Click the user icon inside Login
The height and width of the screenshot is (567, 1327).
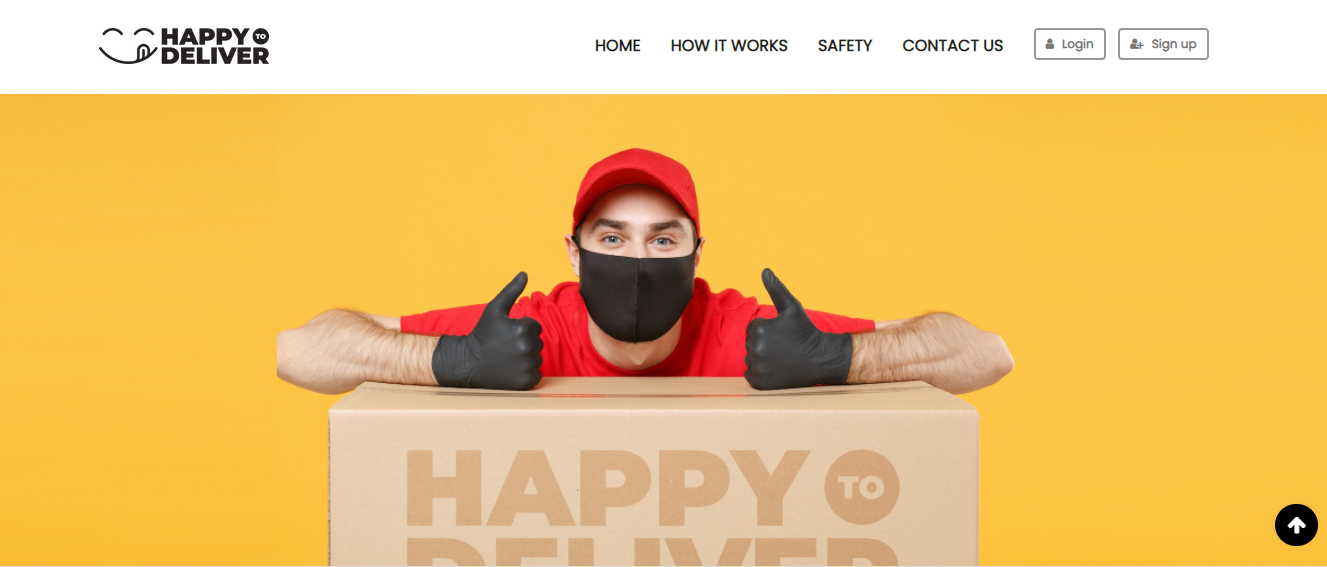(1050, 44)
